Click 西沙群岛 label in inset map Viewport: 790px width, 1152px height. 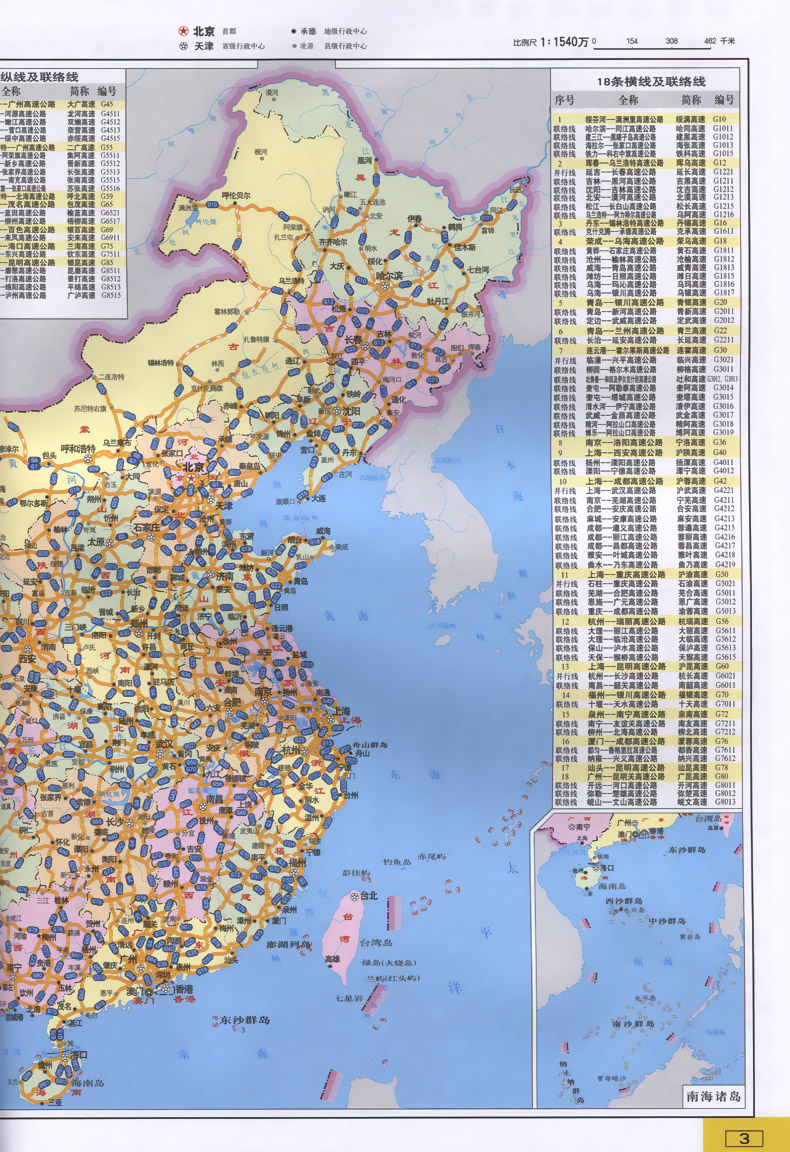click(x=625, y=901)
